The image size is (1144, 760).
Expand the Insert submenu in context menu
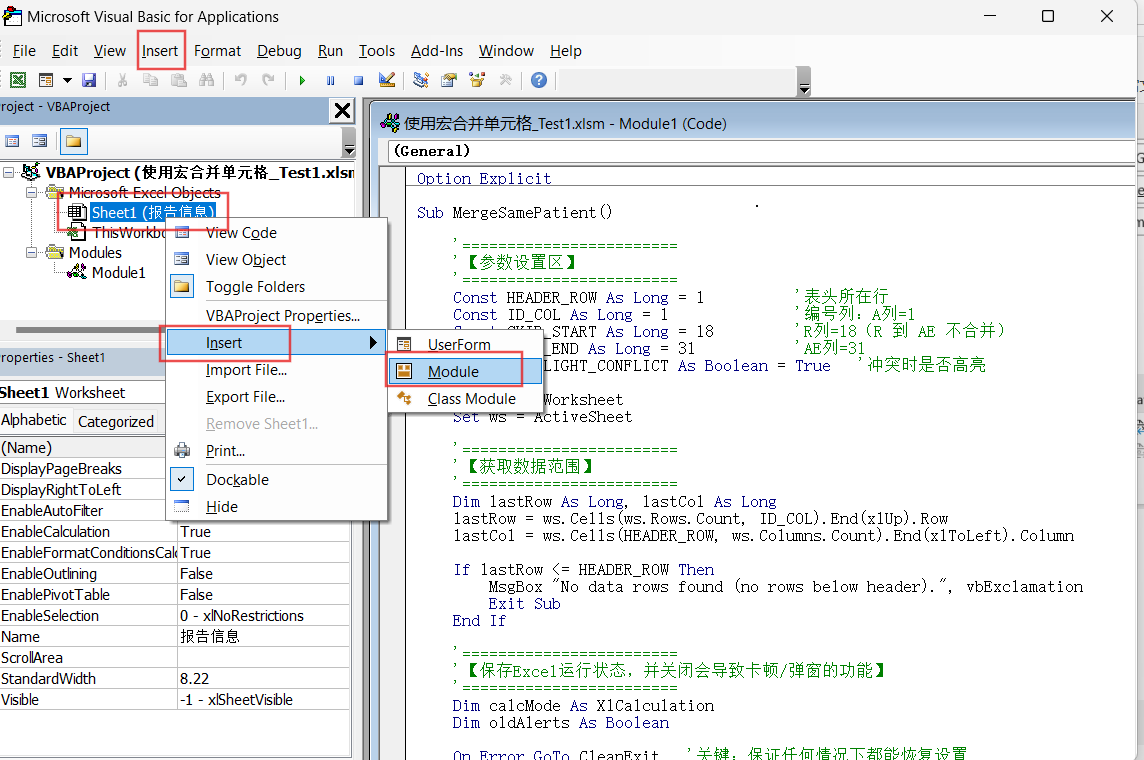276,343
